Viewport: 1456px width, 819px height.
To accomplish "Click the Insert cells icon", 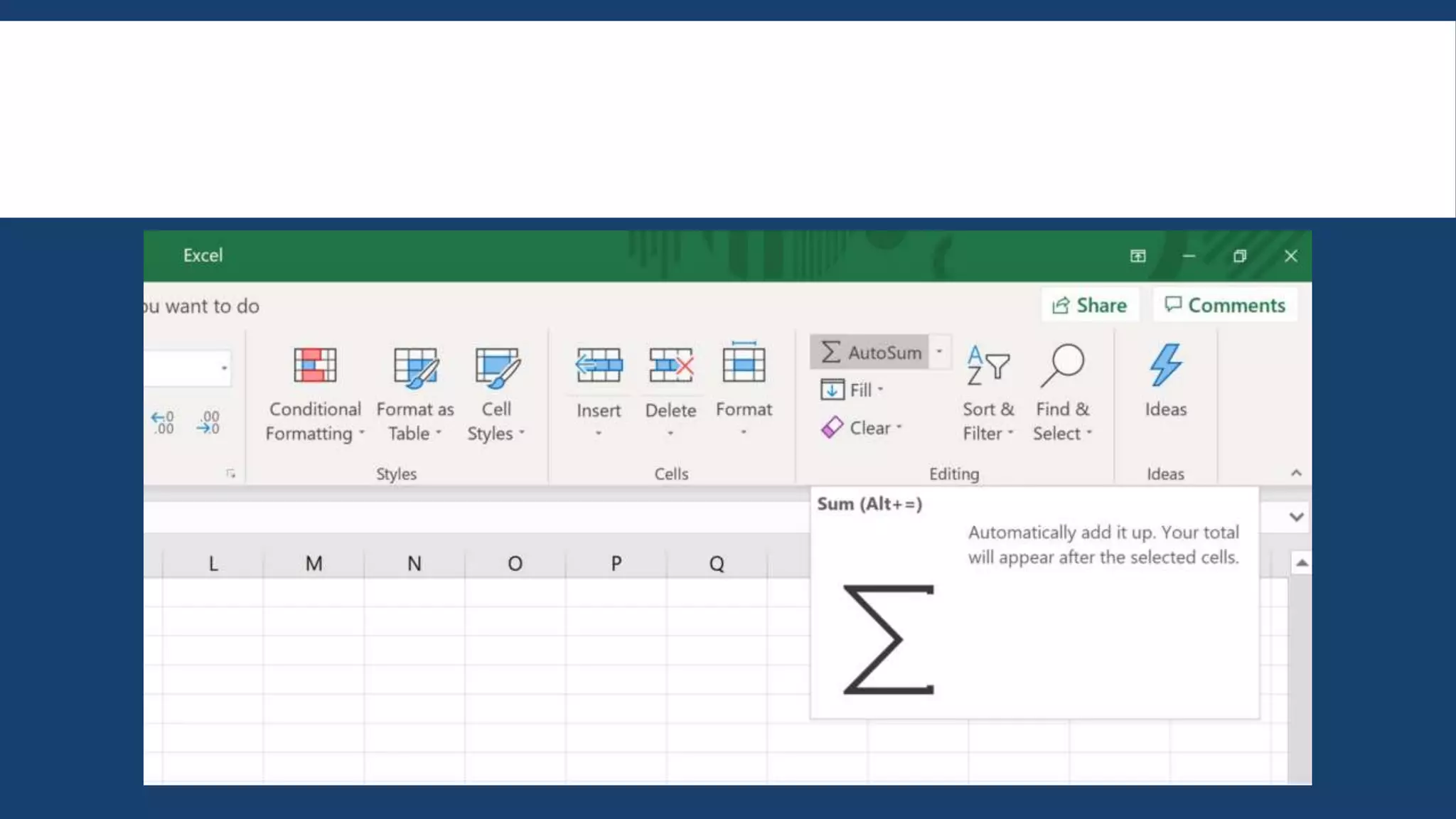I will (x=599, y=366).
